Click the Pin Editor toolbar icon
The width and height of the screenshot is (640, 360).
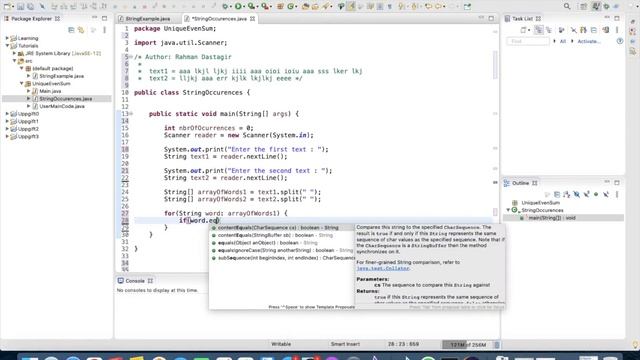(x=467, y=6)
